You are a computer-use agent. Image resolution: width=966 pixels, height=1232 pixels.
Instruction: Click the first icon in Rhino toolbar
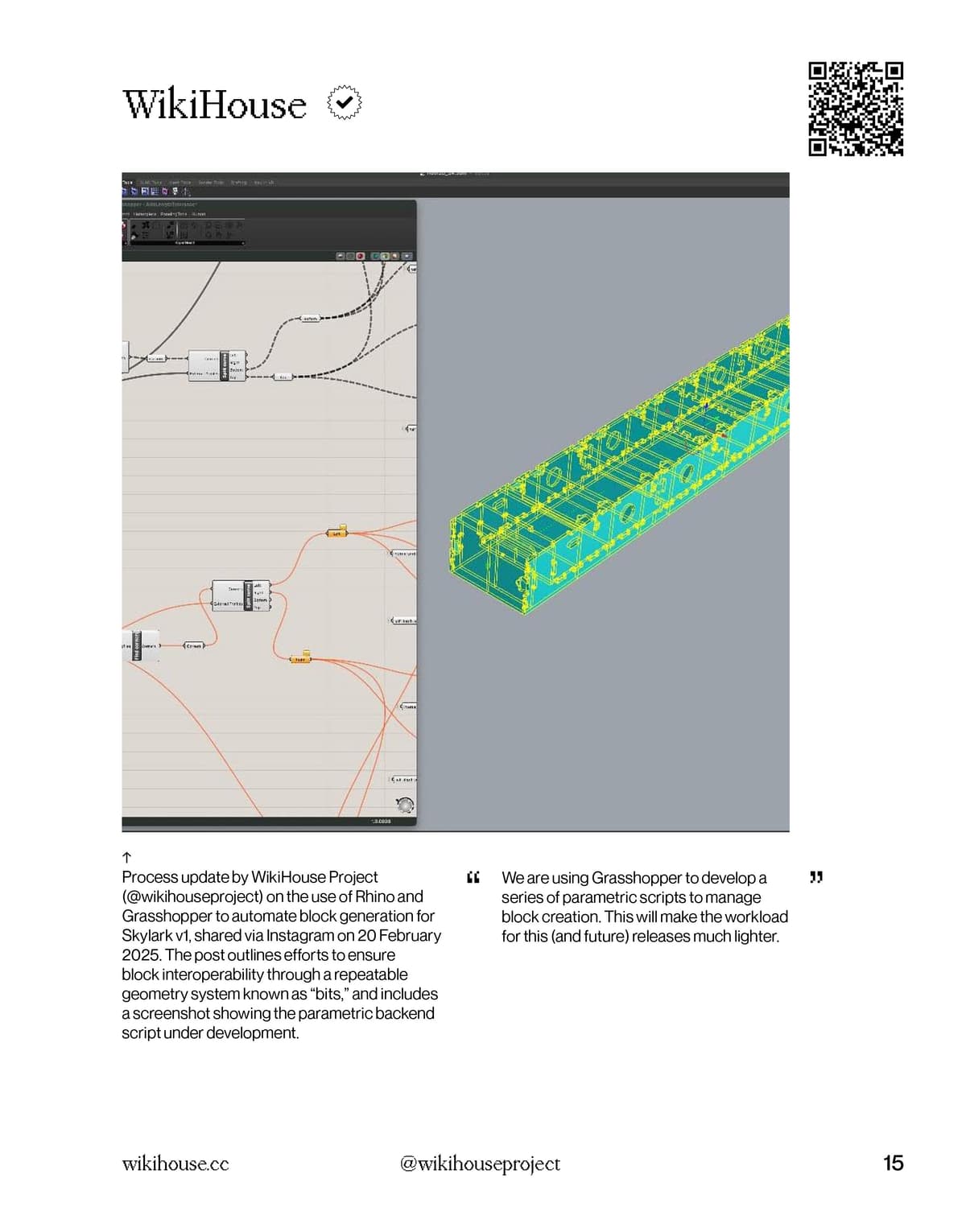[126, 192]
